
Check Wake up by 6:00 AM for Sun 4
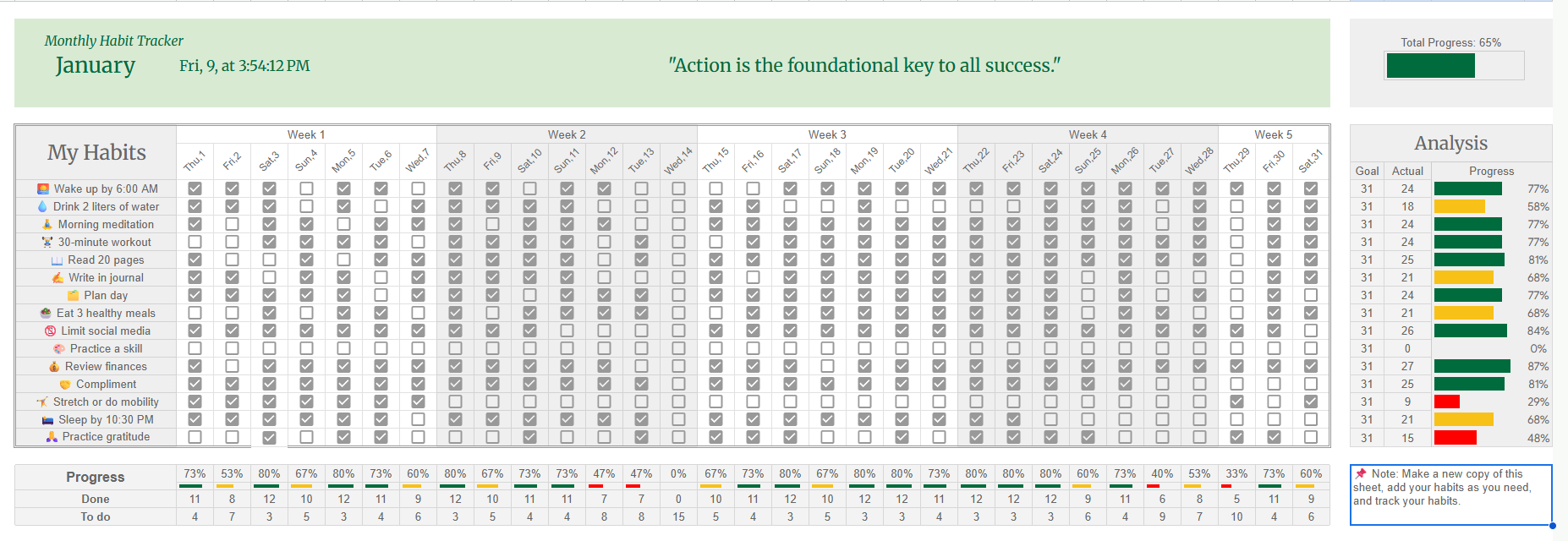[x=306, y=189]
